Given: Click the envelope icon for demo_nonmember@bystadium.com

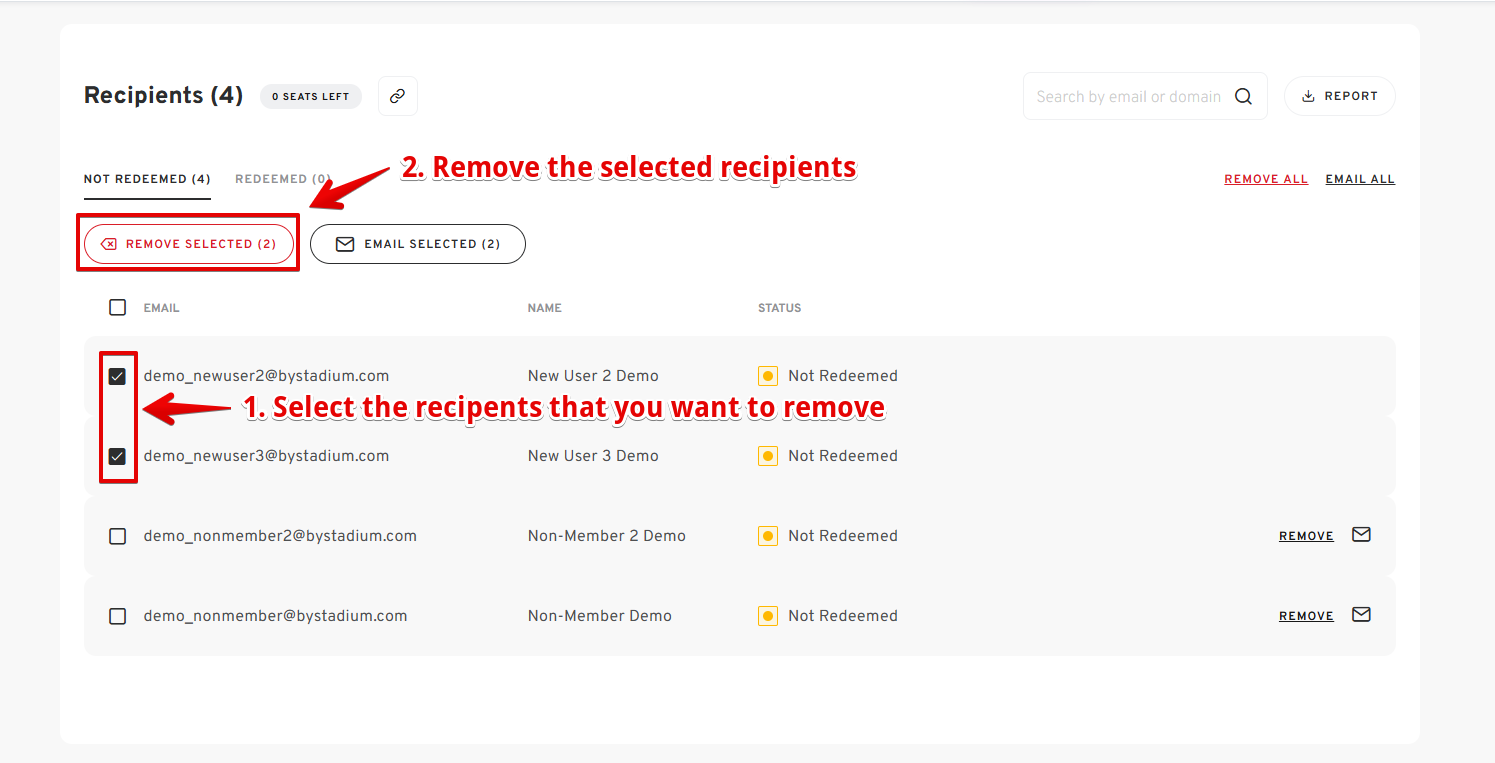Looking at the screenshot, I should click(x=1361, y=615).
